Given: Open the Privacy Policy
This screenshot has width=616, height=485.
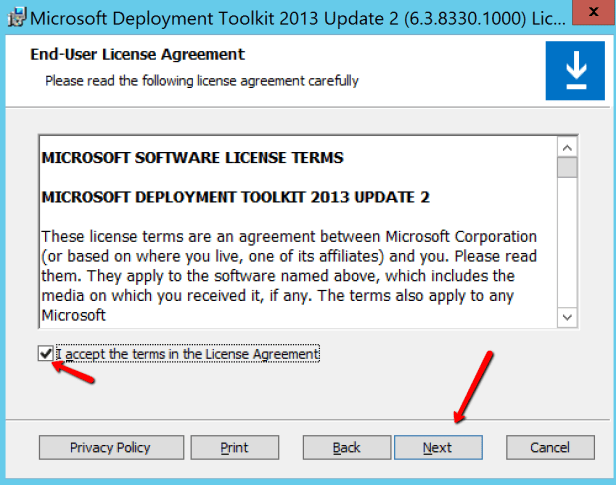Looking at the screenshot, I should point(110,447).
